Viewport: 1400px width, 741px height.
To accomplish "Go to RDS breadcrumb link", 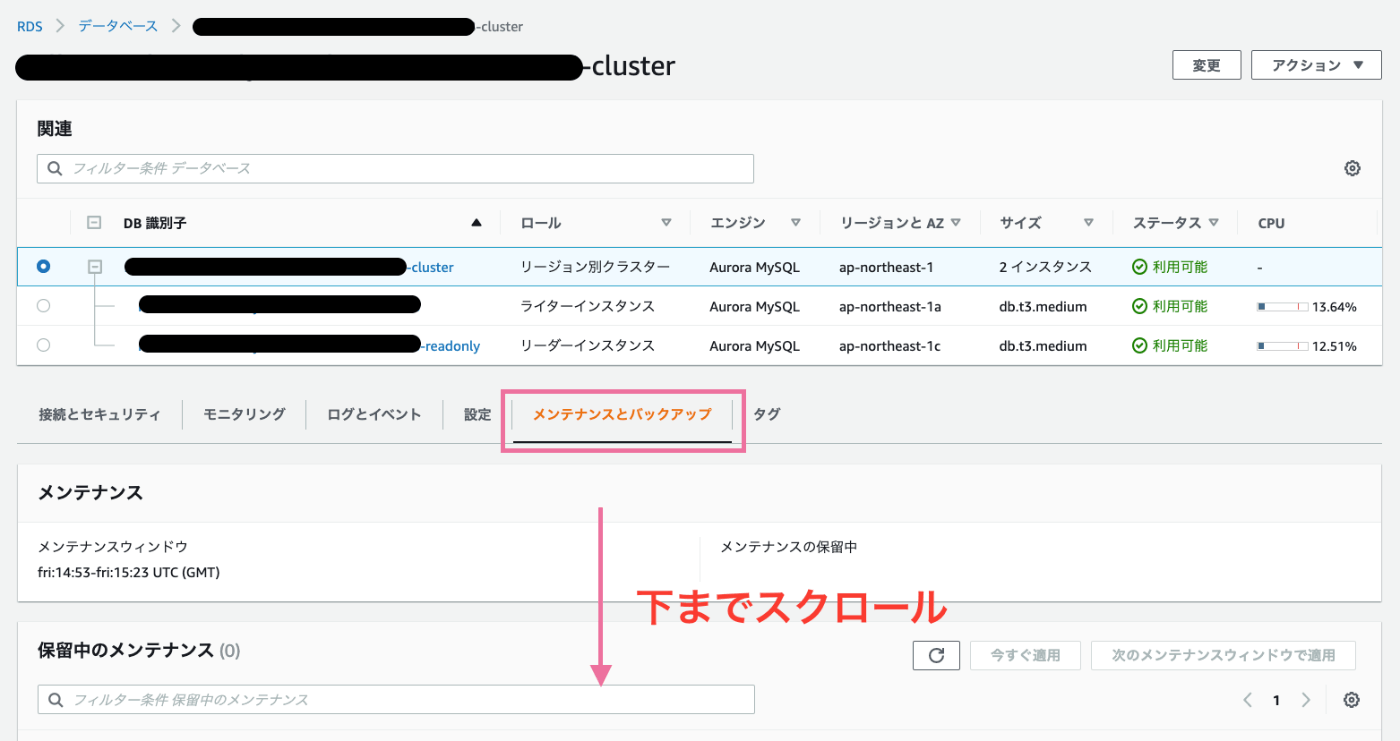I will point(30,27).
